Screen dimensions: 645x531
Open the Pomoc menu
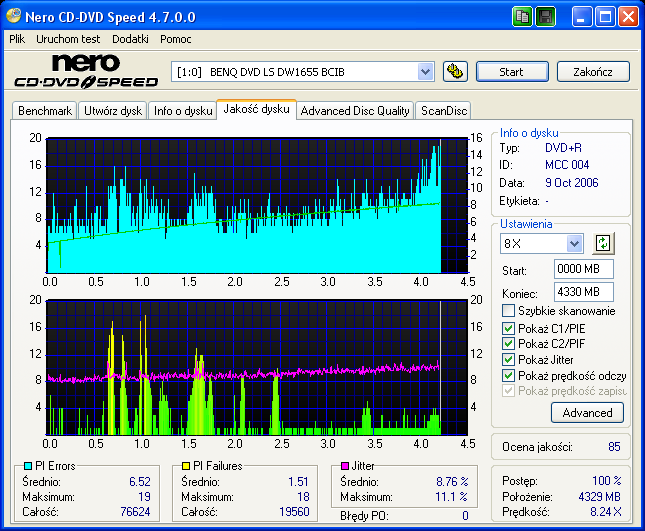tap(176, 39)
